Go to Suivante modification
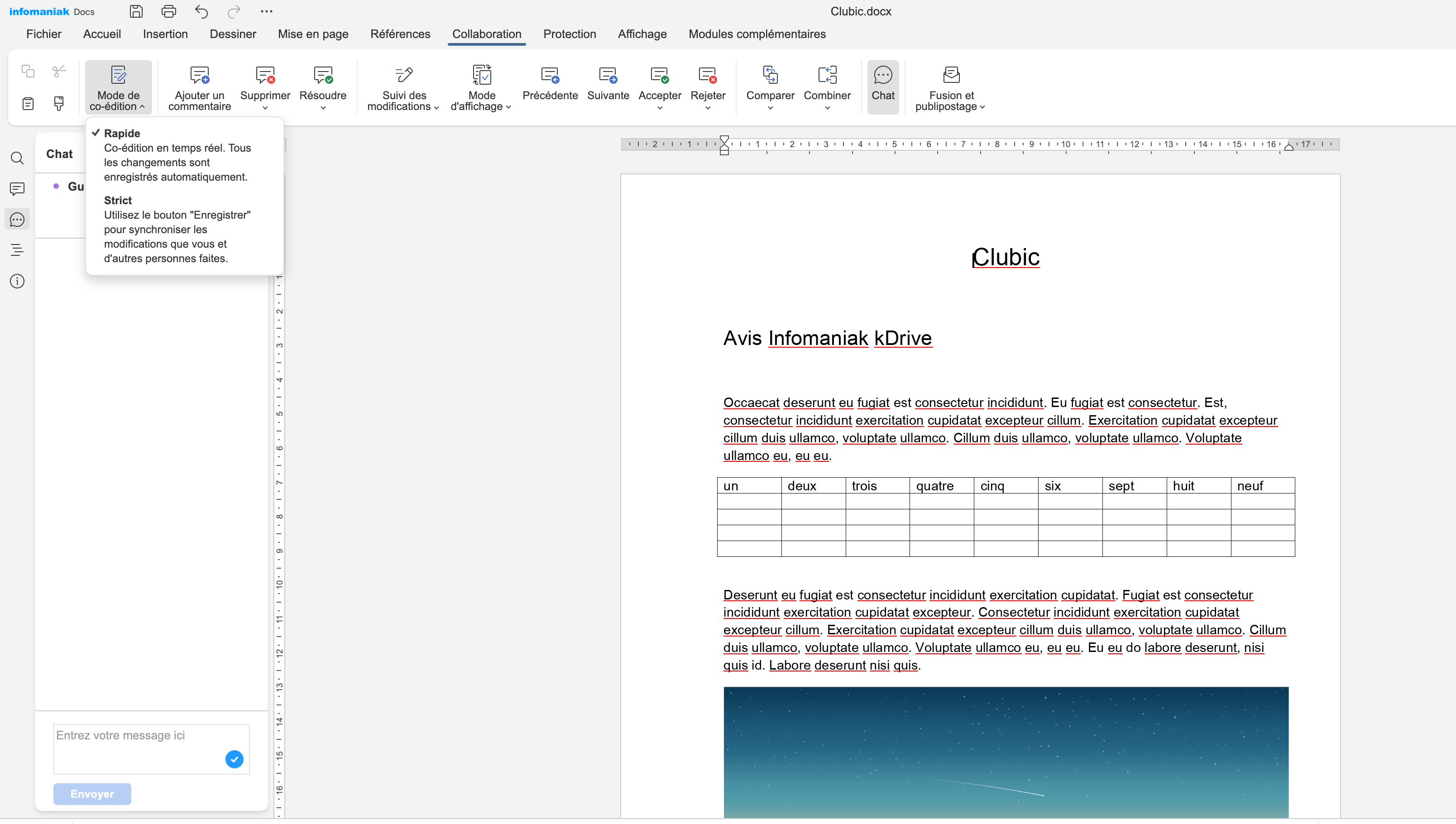The height and width of the screenshot is (824, 1456). 608,84
